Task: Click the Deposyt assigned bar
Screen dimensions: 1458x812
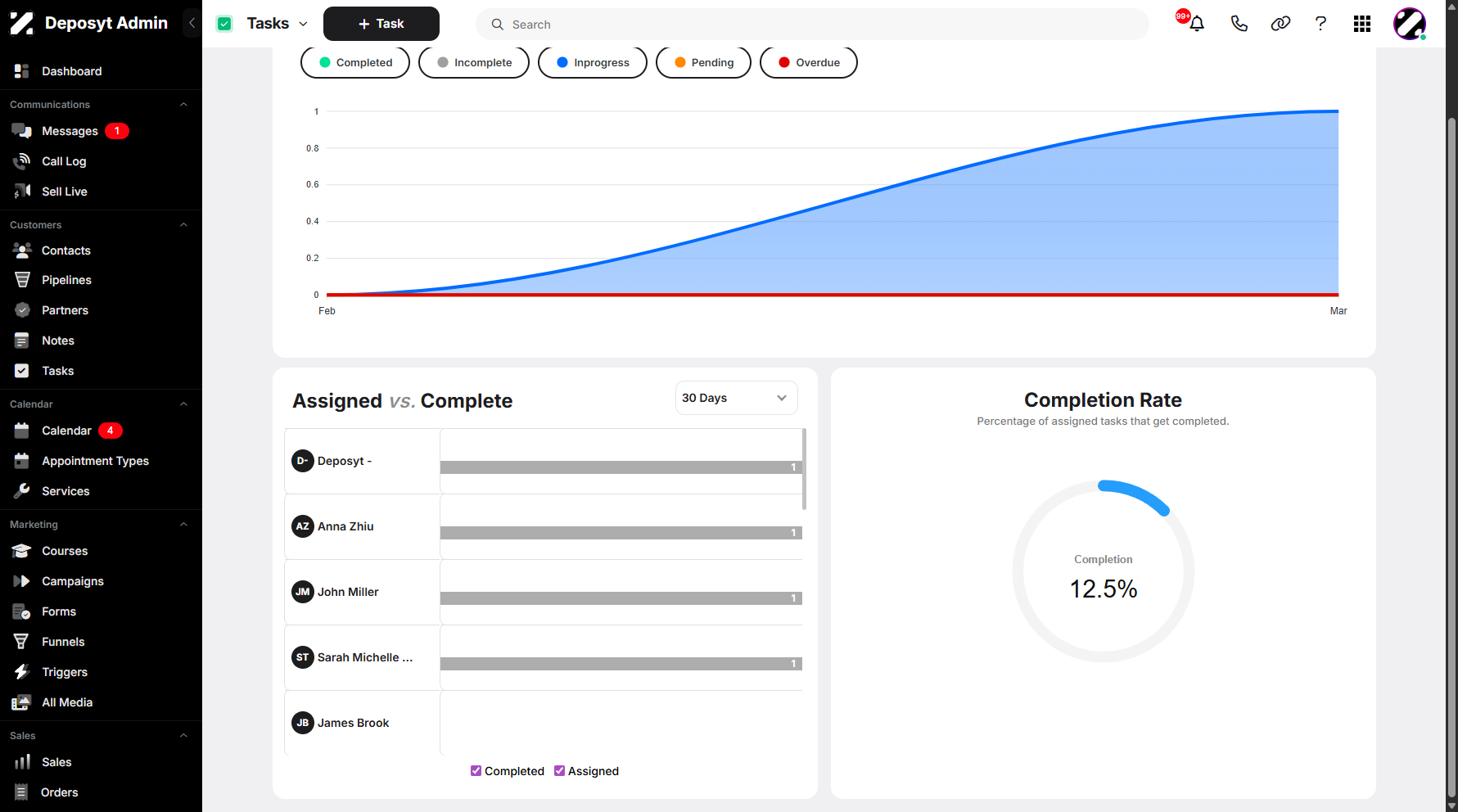Action: [621, 467]
